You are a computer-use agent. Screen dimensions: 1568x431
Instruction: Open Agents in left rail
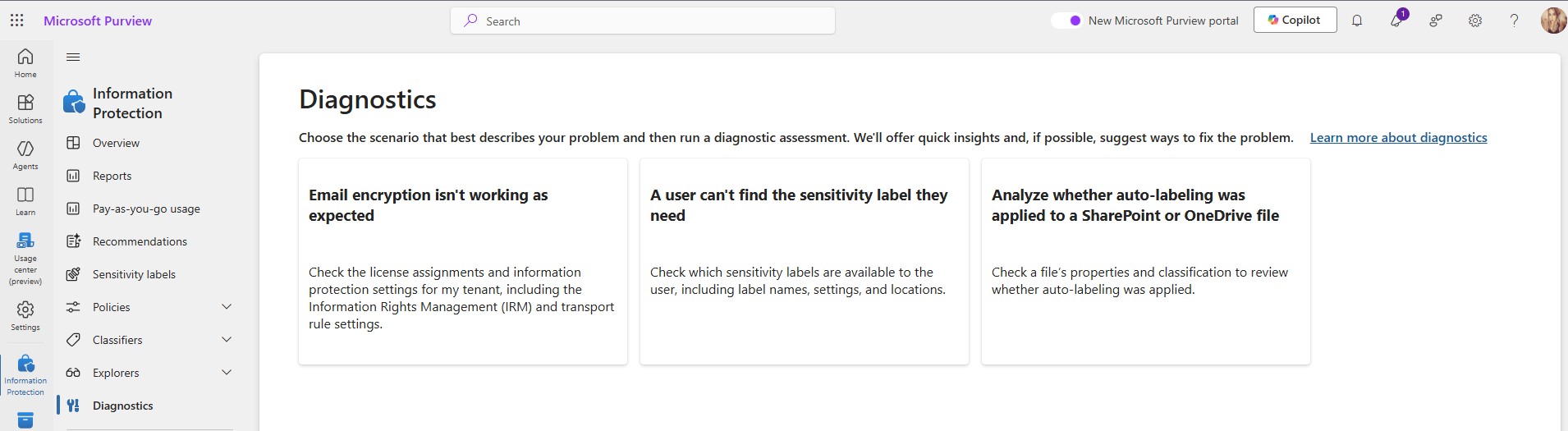(25, 154)
